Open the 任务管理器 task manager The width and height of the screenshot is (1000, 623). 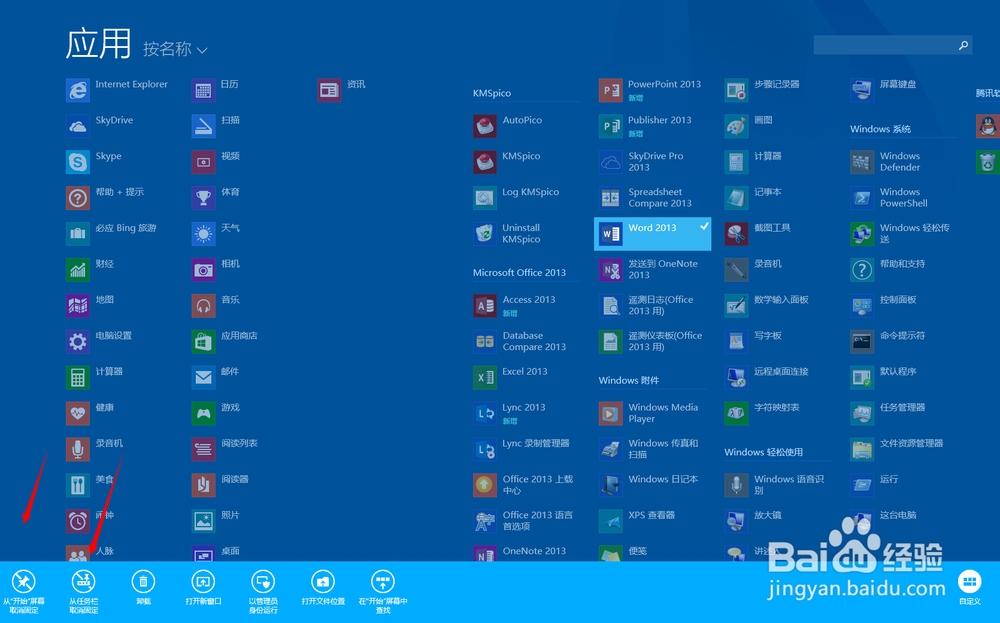(905, 408)
